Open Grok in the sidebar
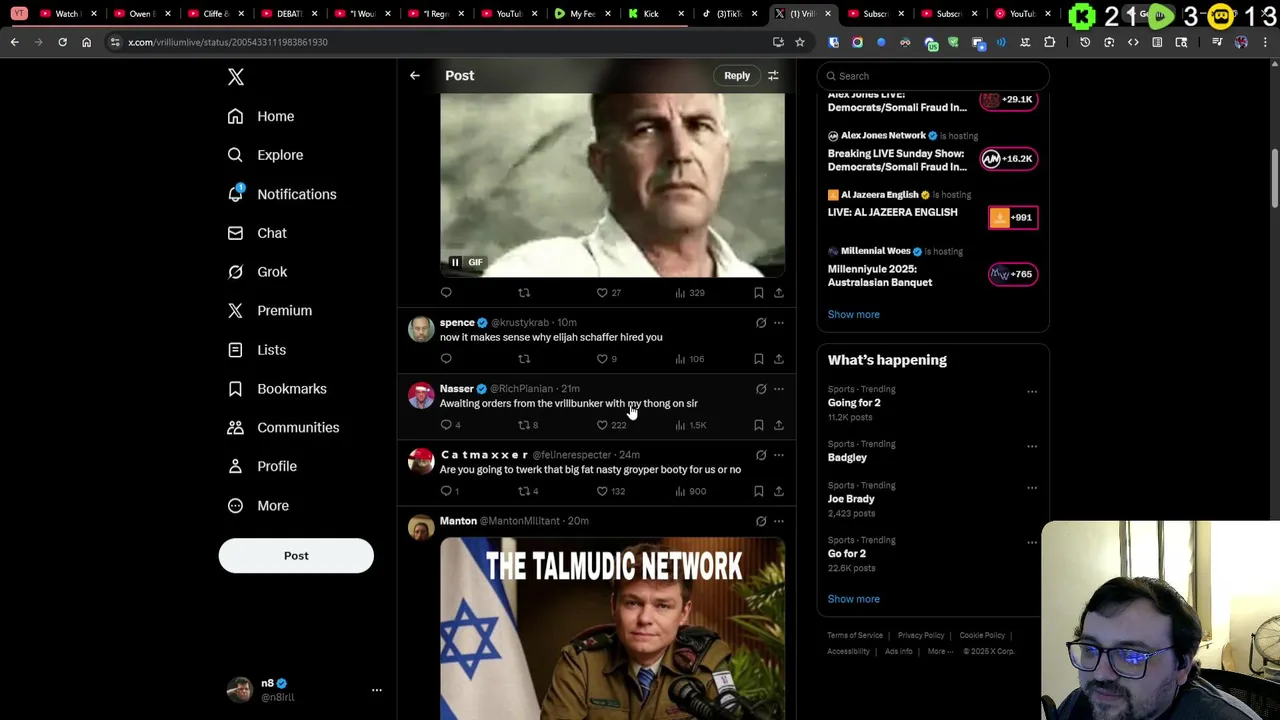This screenshot has width=1280, height=720. click(257, 272)
